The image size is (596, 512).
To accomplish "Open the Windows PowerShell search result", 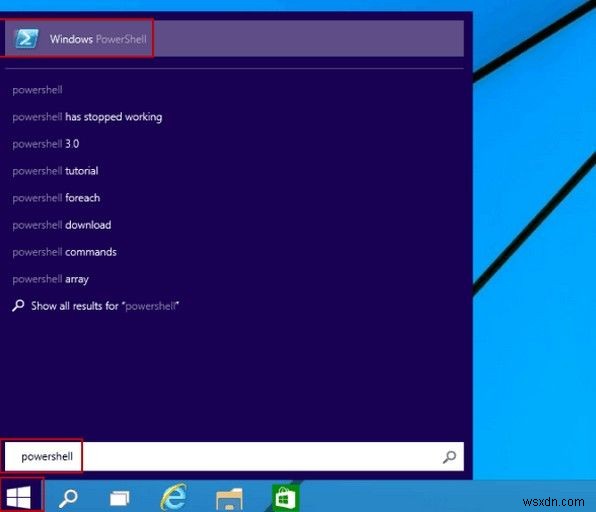I will [x=234, y=38].
